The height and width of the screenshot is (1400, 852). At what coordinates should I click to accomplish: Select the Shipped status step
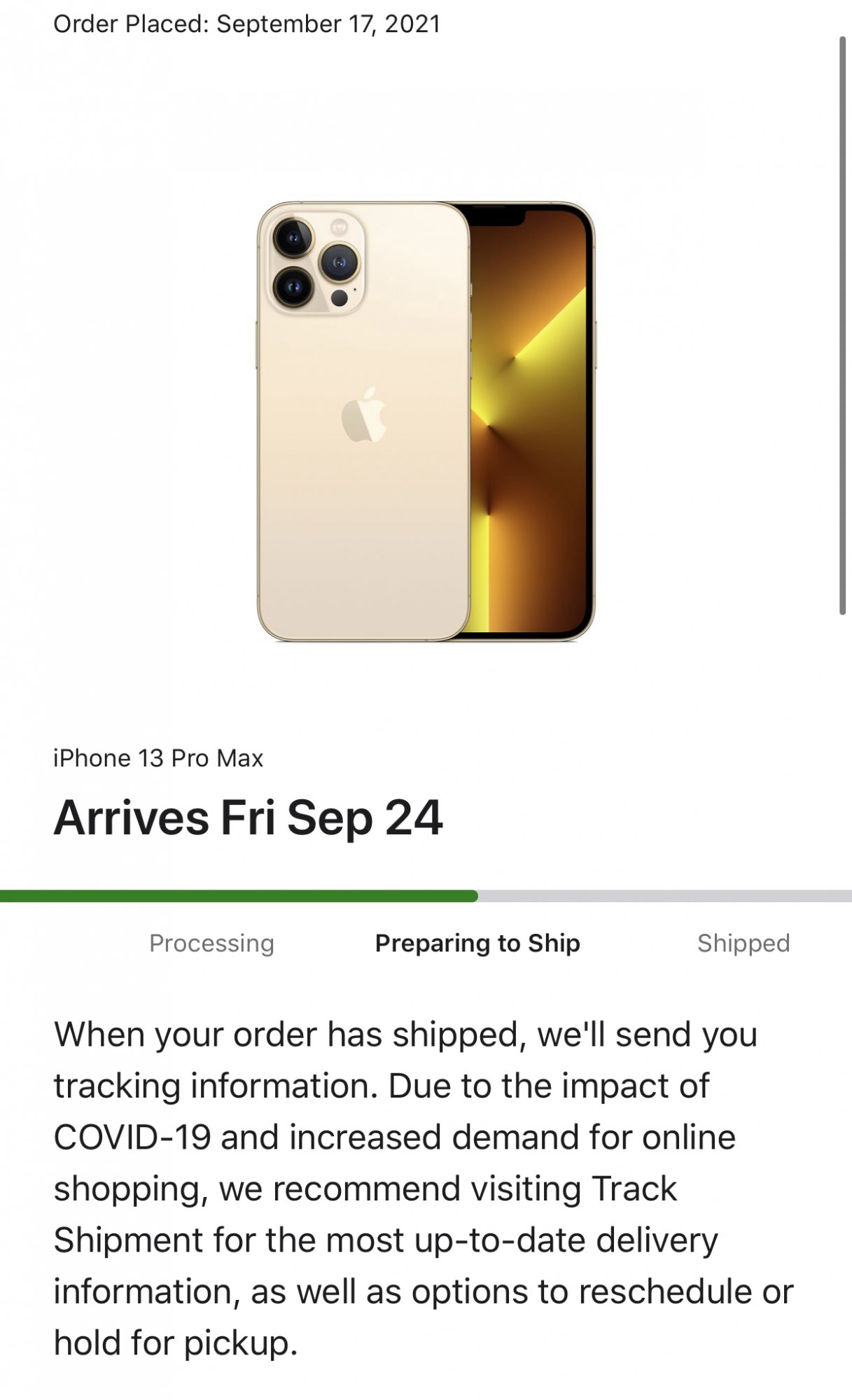coord(743,944)
